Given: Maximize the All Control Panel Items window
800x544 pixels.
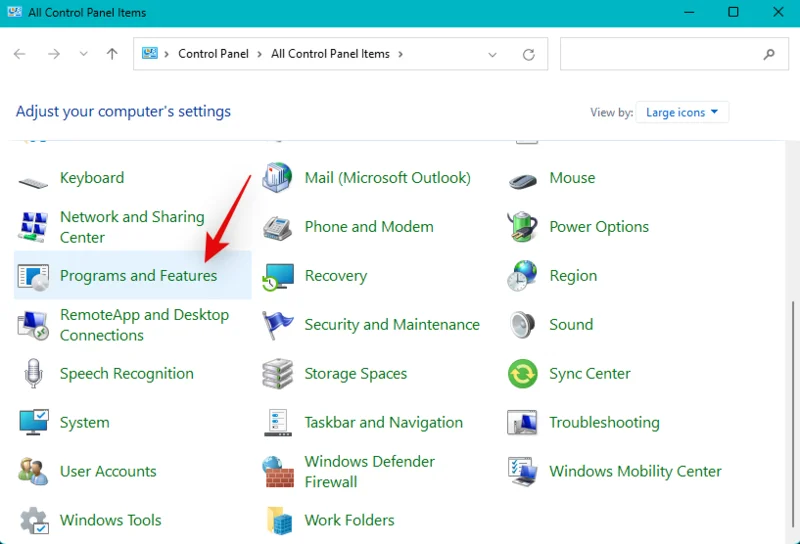Looking at the screenshot, I should tap(733, 12).
